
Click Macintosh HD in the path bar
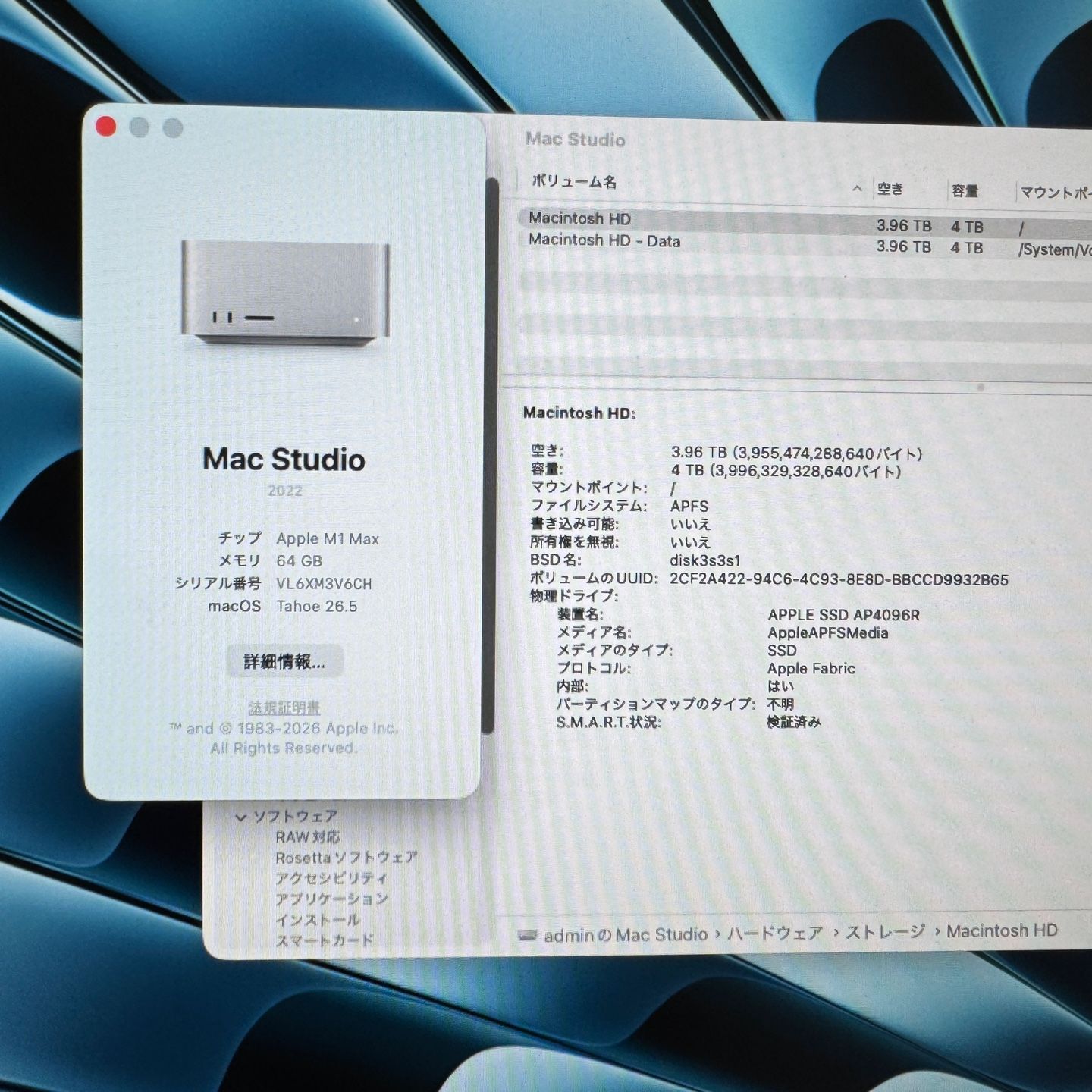coord(1002,930)
